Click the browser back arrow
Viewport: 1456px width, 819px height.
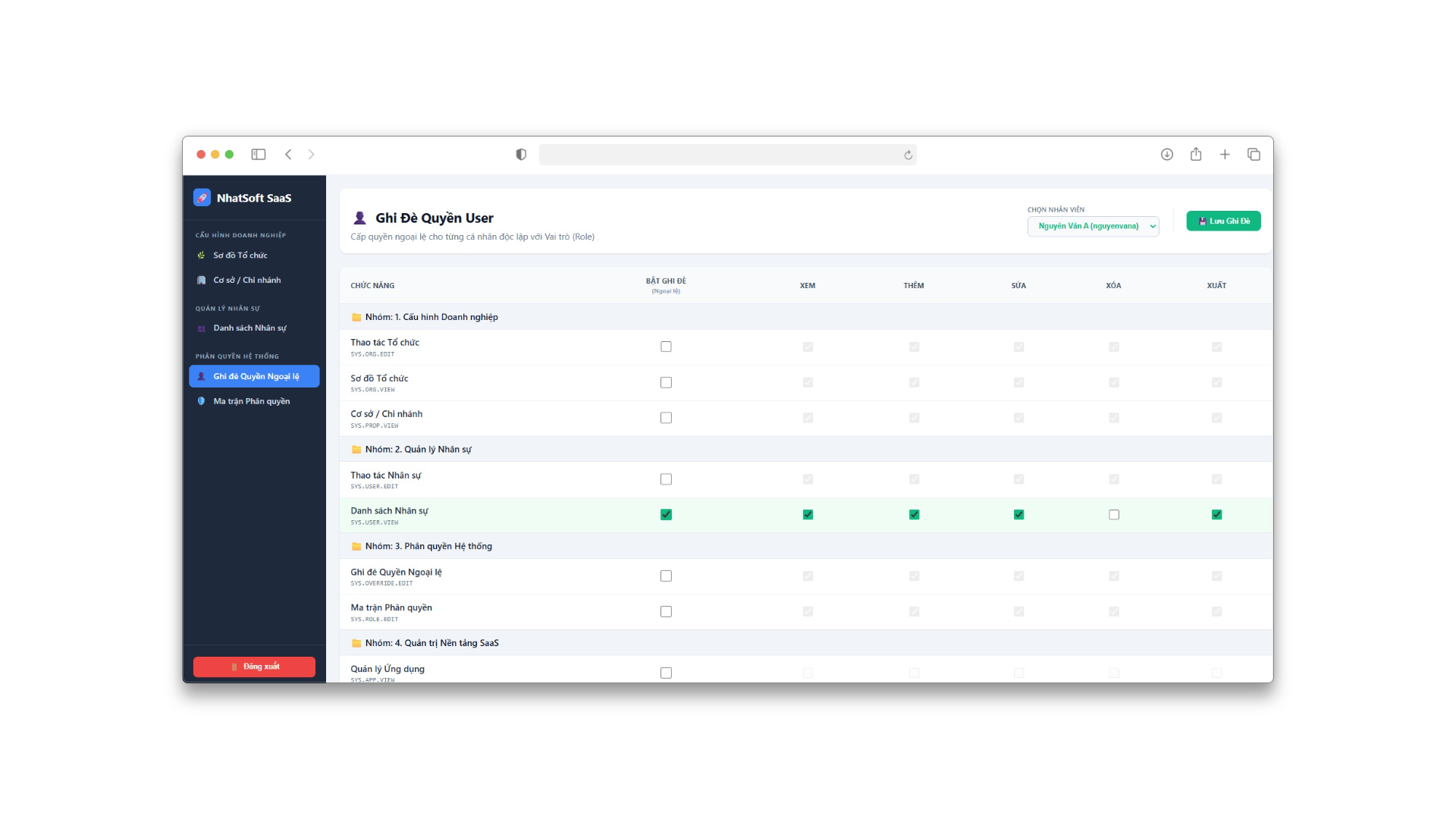tap(288, 155)
